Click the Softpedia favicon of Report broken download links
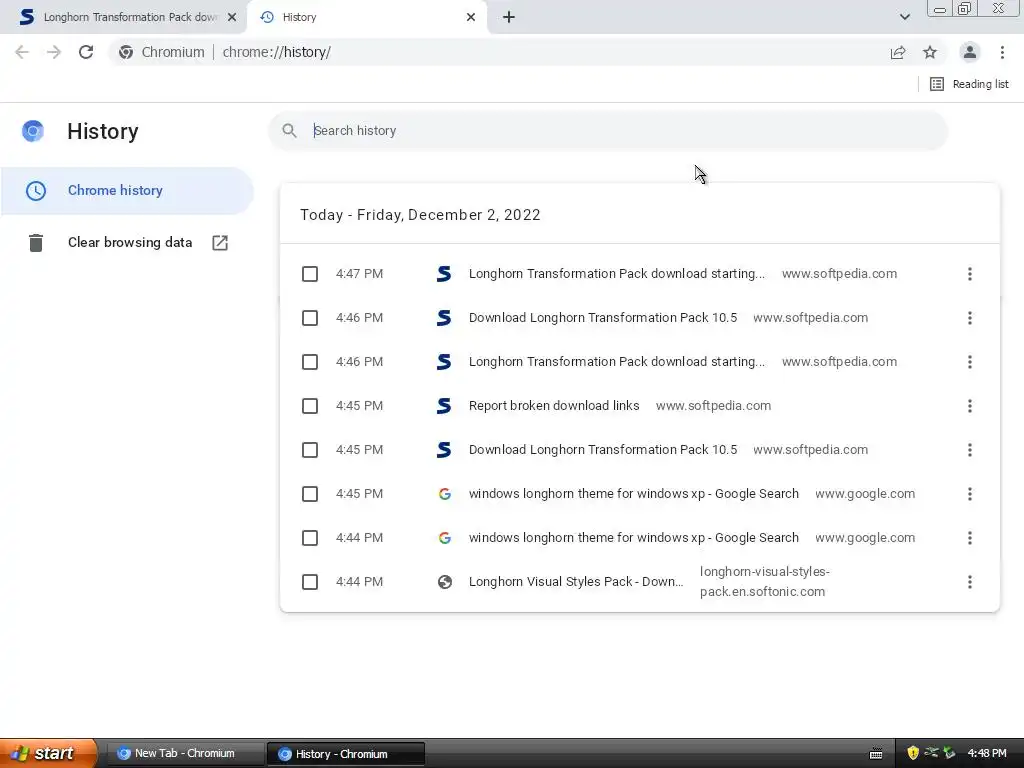1024x768 pixels. pyautogui.click(x=444, y=406)
